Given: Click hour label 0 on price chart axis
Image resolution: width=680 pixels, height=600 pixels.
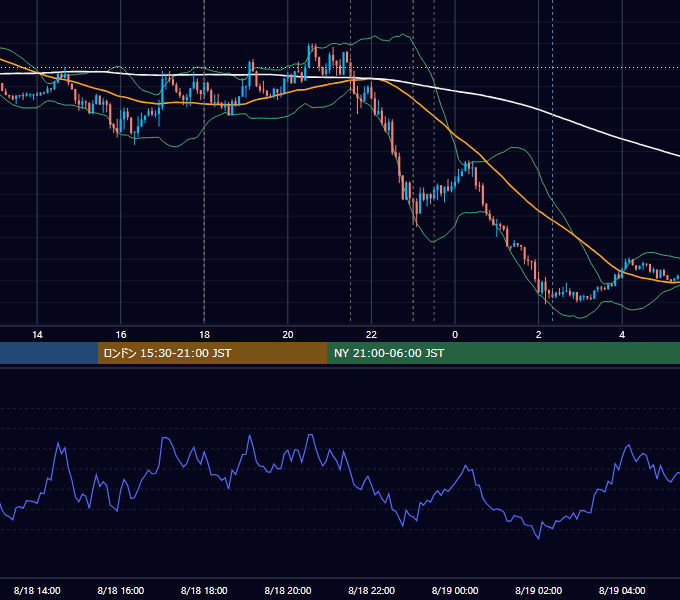Looking at the screenshot, I should click(455, 335).
